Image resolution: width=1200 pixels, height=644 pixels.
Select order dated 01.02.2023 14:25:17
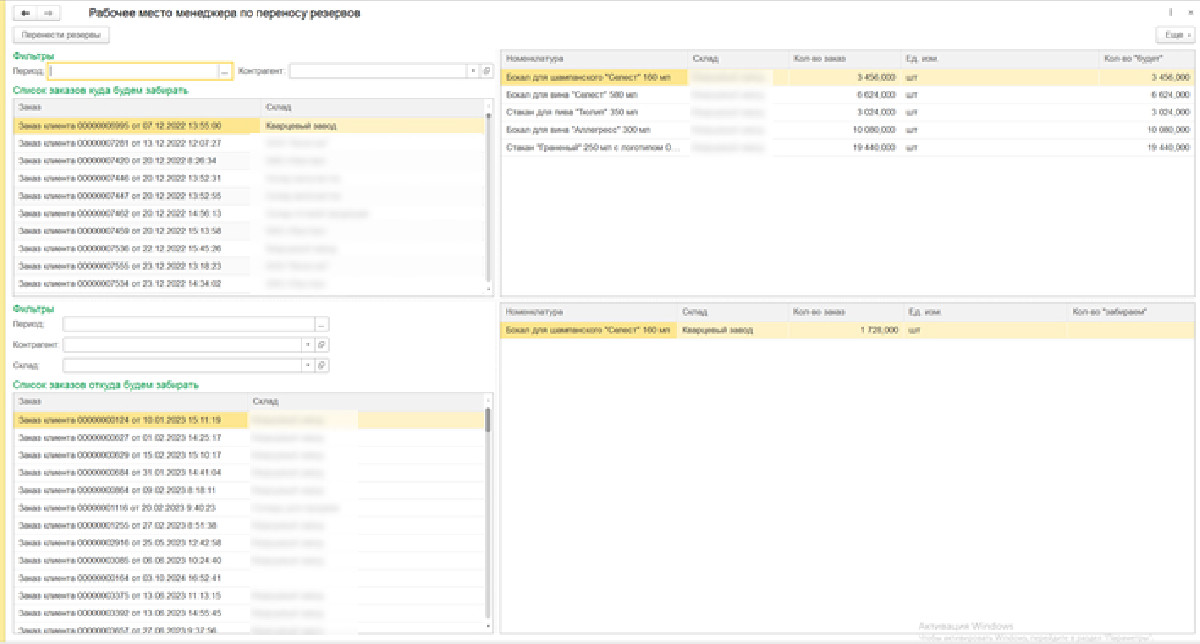coord(248,437)
